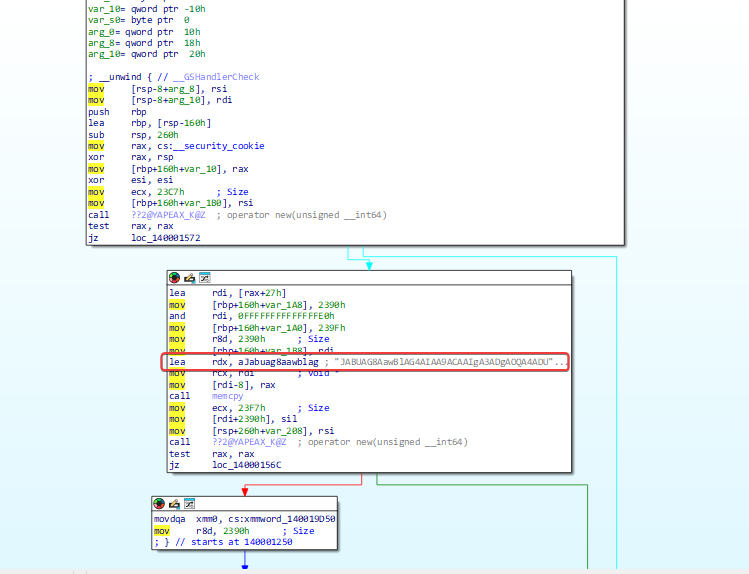Select 'xor rax, rsp' instruction

[131, 157]
